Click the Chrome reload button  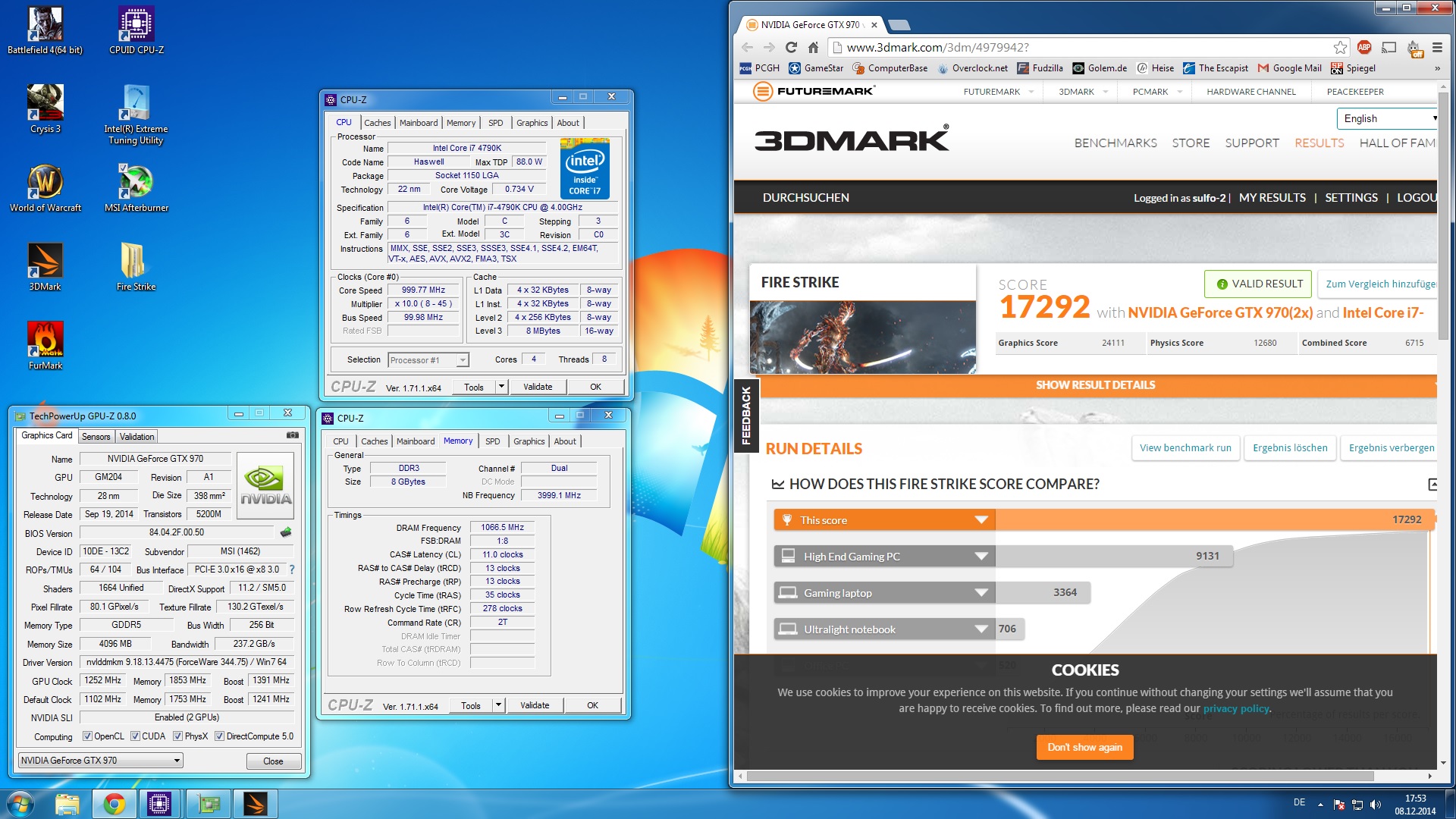pos(791,47)
